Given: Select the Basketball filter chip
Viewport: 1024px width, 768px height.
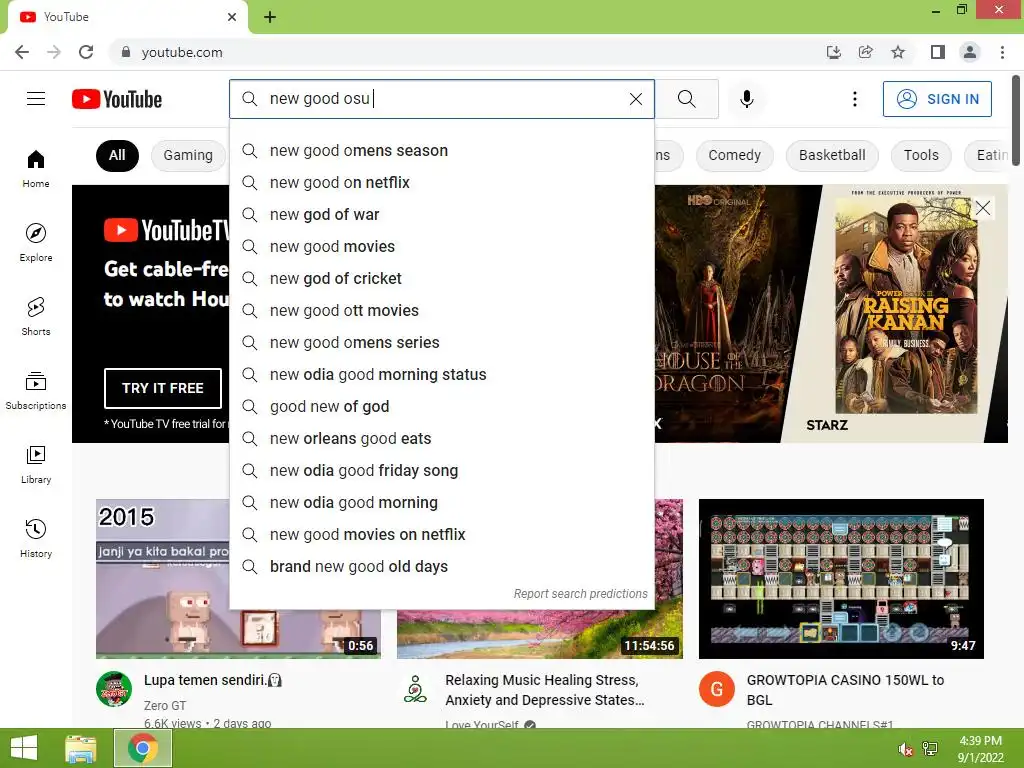Looking at the screenshot, I should point(832,155).
